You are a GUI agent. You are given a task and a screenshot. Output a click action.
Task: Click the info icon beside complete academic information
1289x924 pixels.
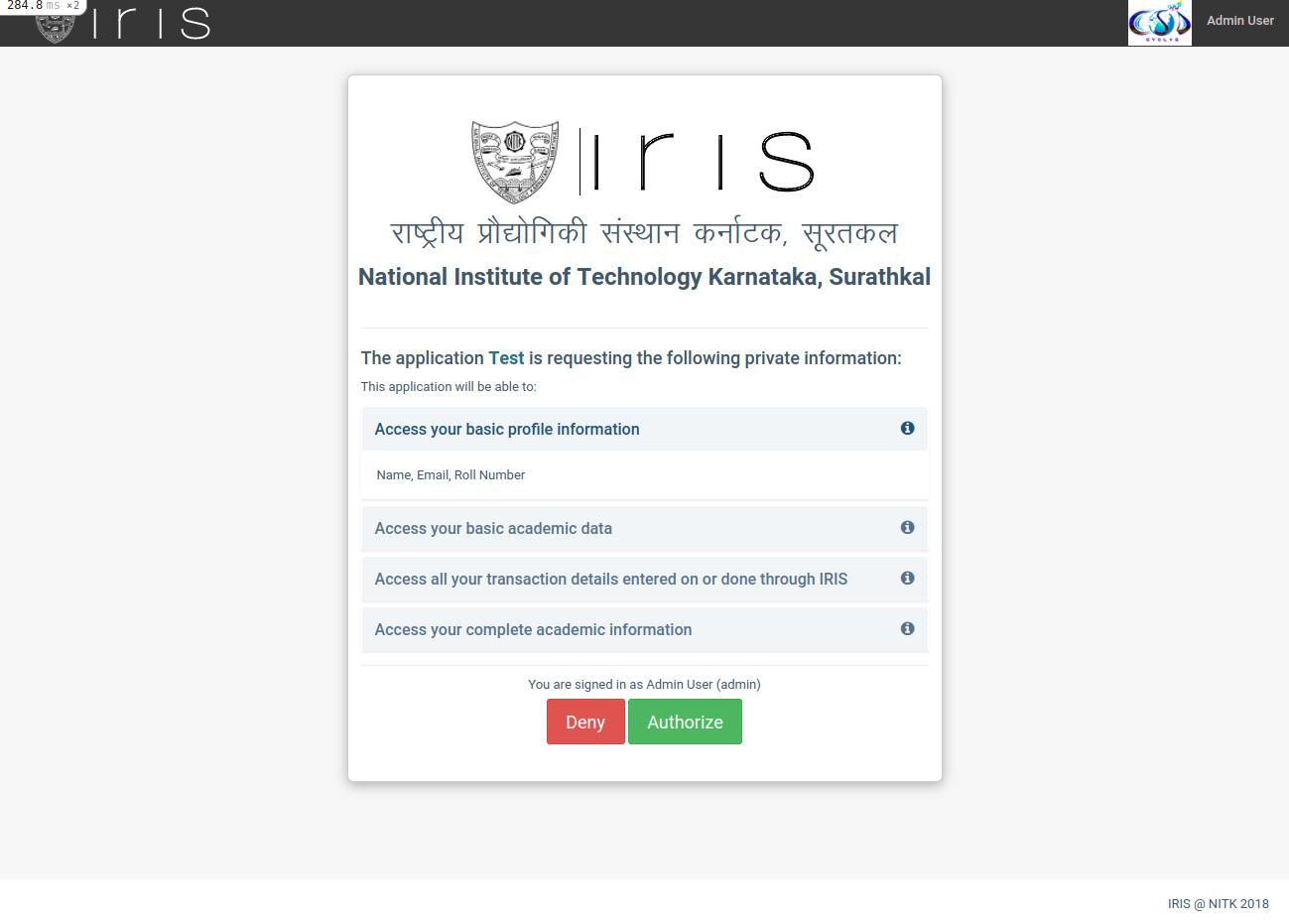(x=907, y=628)
